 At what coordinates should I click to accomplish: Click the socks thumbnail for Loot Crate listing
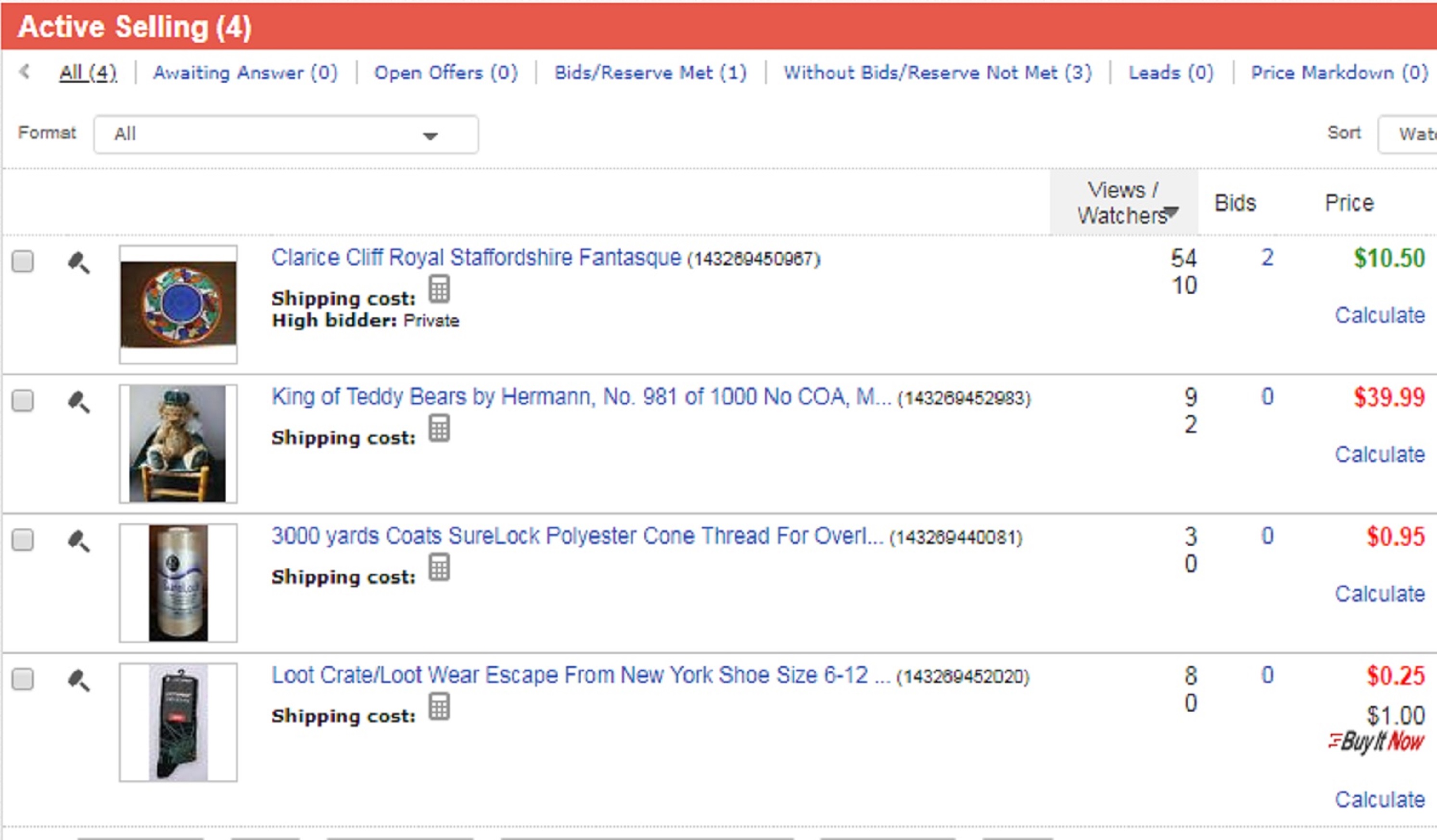(178, 722)
